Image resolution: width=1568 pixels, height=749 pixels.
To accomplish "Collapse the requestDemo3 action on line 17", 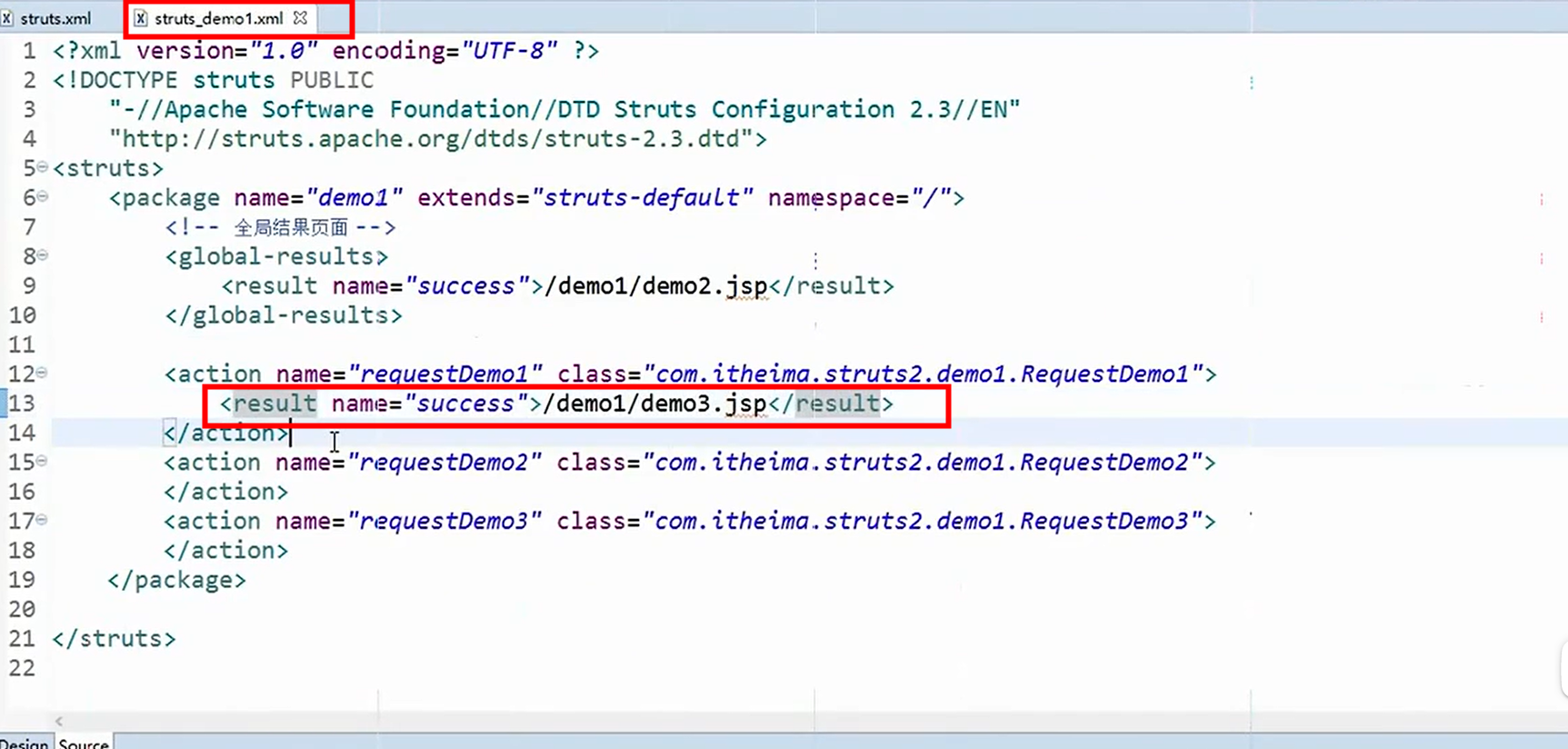I will pos(43,520).
